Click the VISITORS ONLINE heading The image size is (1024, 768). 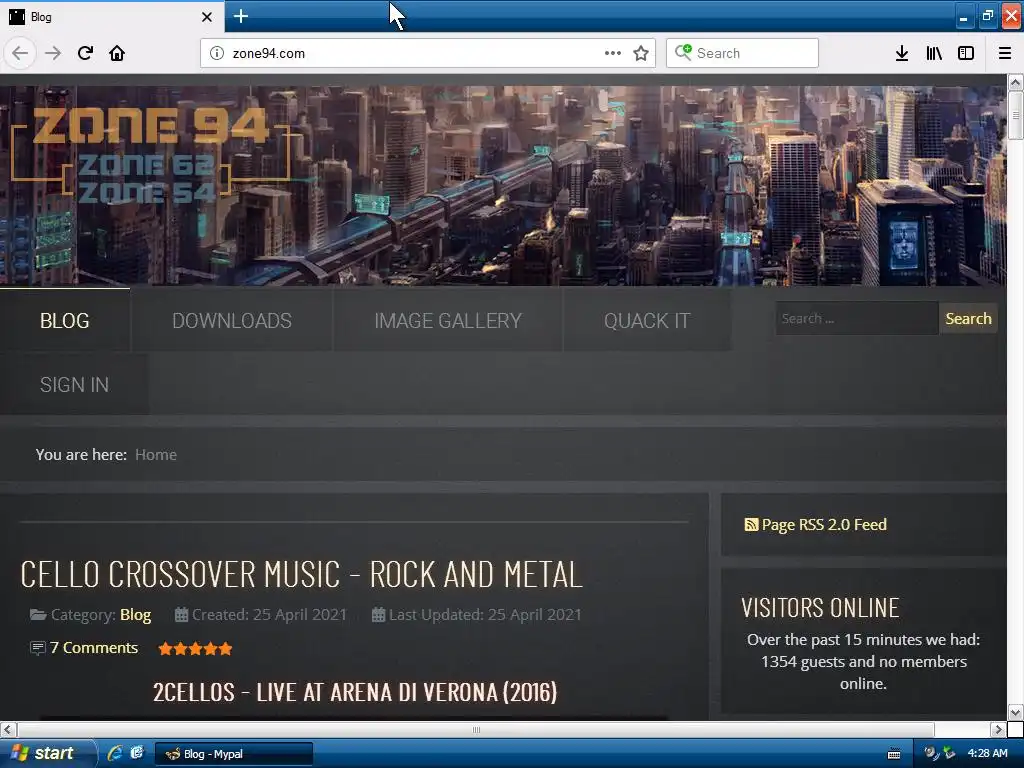[x=820, y=607]
